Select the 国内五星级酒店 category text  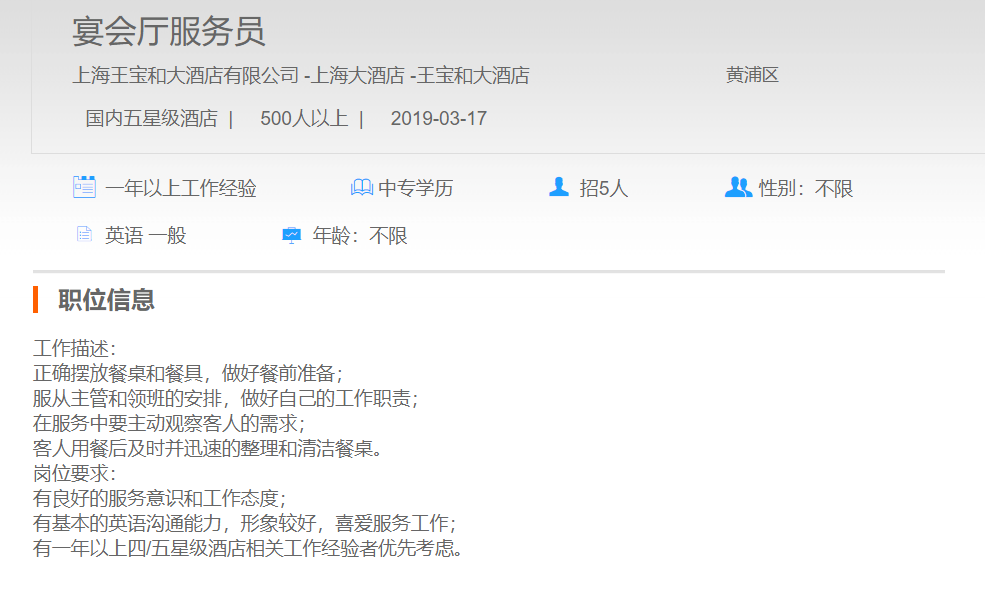151,119
